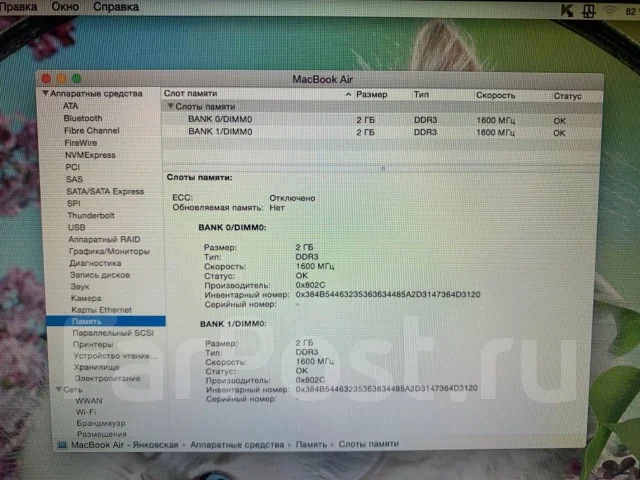Select Запись дисков in the sidebar
This screenshot has height=480, width=640.
point(100,275)
